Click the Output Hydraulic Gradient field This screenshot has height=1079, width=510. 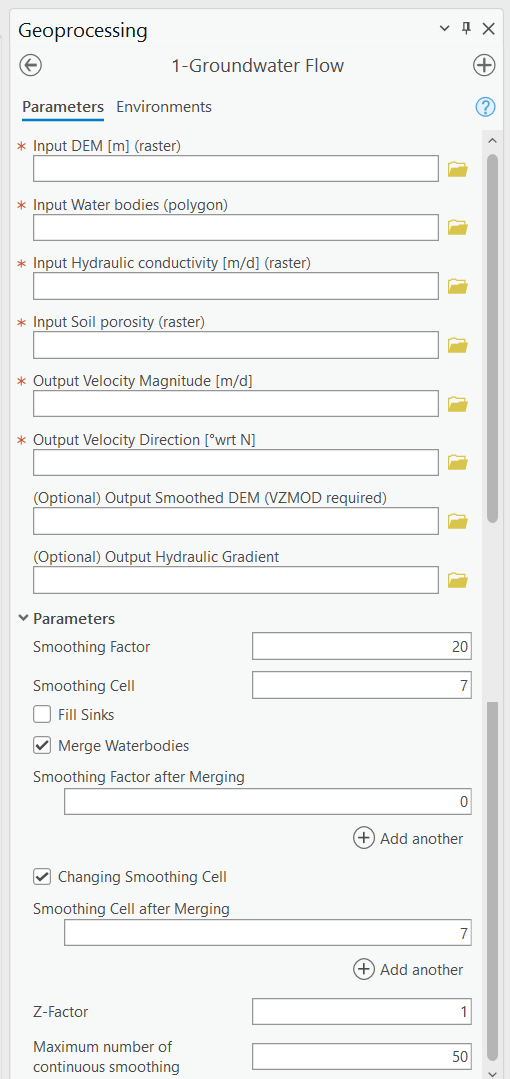tap(235, 580)
